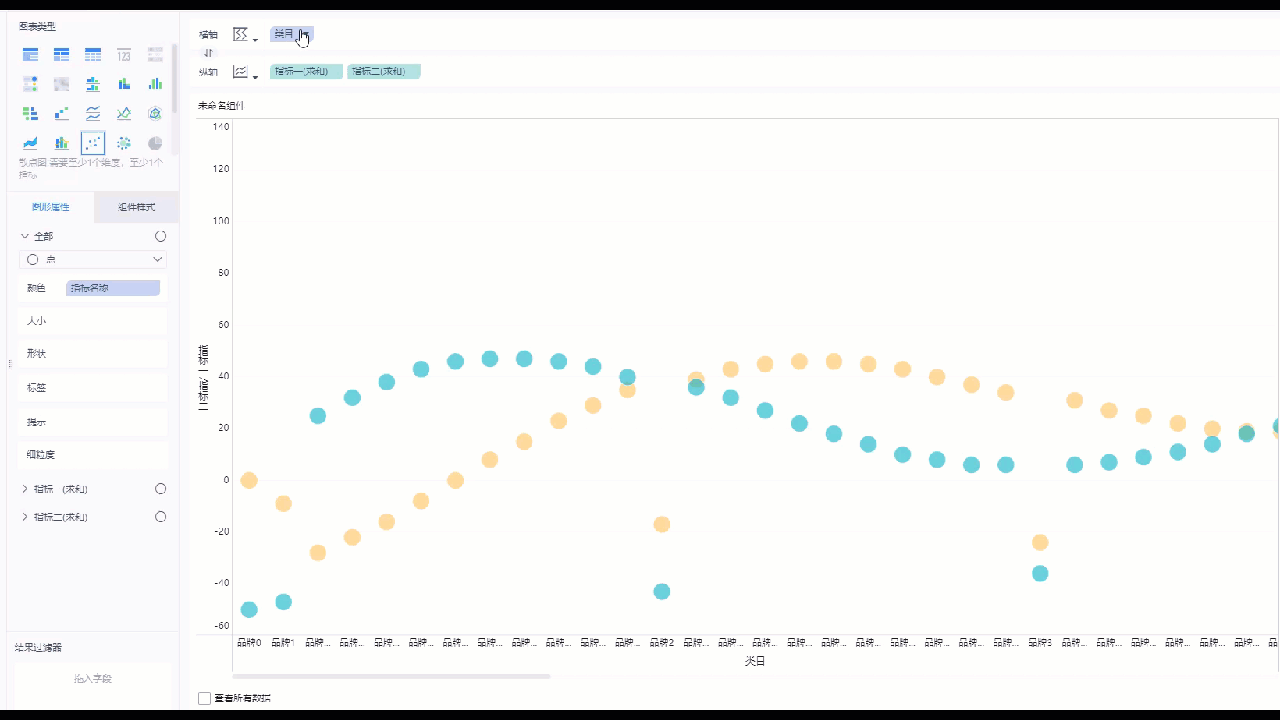This screenshot has width=1280, height=720.
Task: Choose the KPI number card (123) icon
Action: 124,55
